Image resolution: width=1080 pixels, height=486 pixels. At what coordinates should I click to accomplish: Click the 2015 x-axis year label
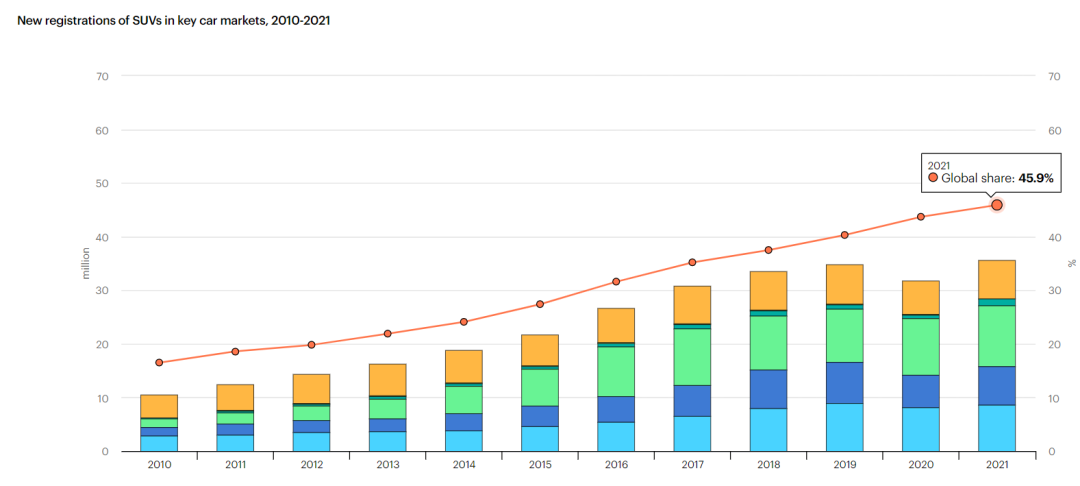coord(539,466)
